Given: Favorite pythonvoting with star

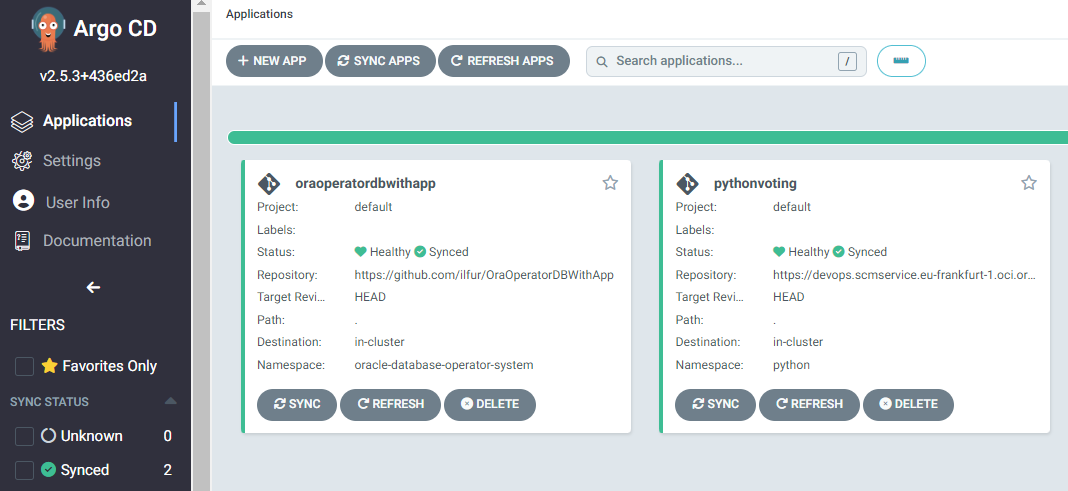Looking at the screenshot, I should pos(1028,183).
